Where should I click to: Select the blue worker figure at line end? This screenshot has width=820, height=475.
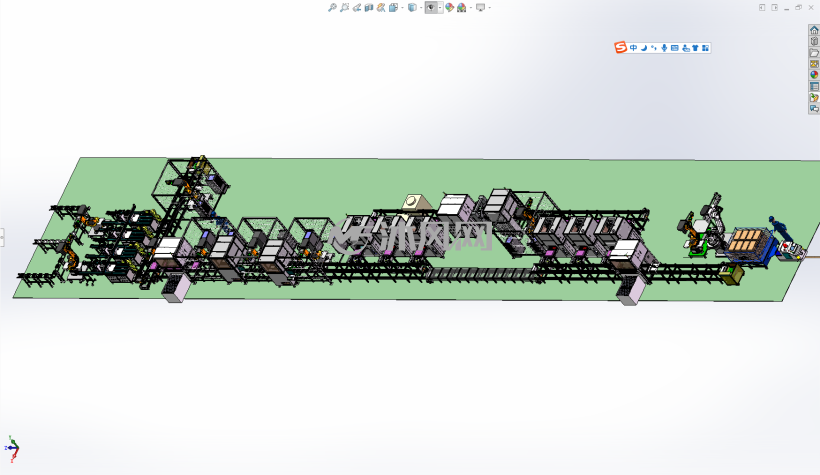click(780, 228)
